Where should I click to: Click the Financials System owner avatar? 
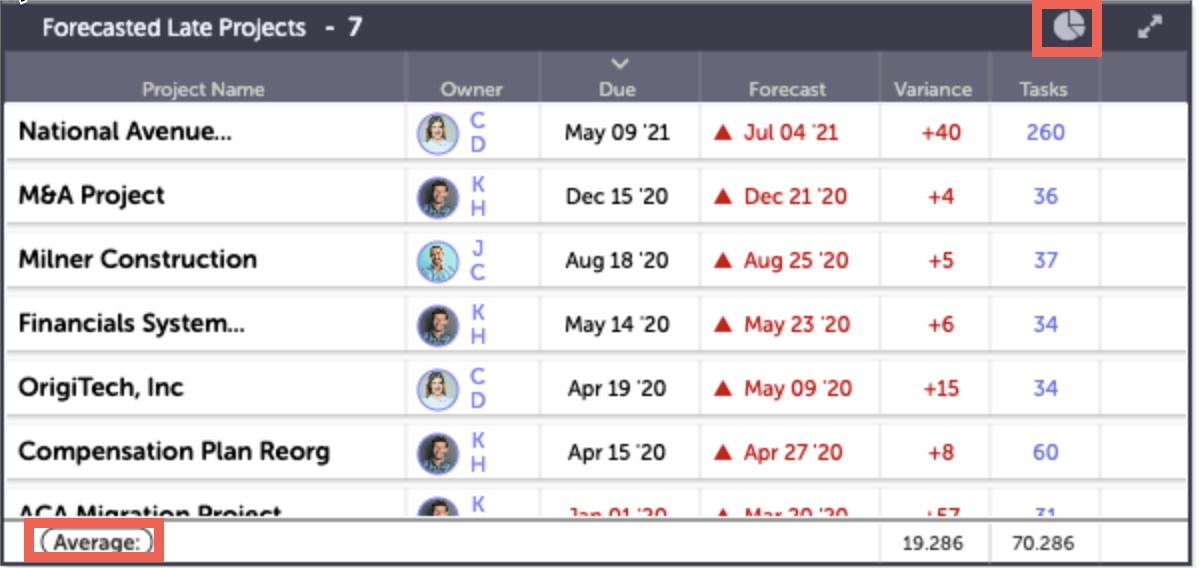pyautogui.click(x=437, y=325)
